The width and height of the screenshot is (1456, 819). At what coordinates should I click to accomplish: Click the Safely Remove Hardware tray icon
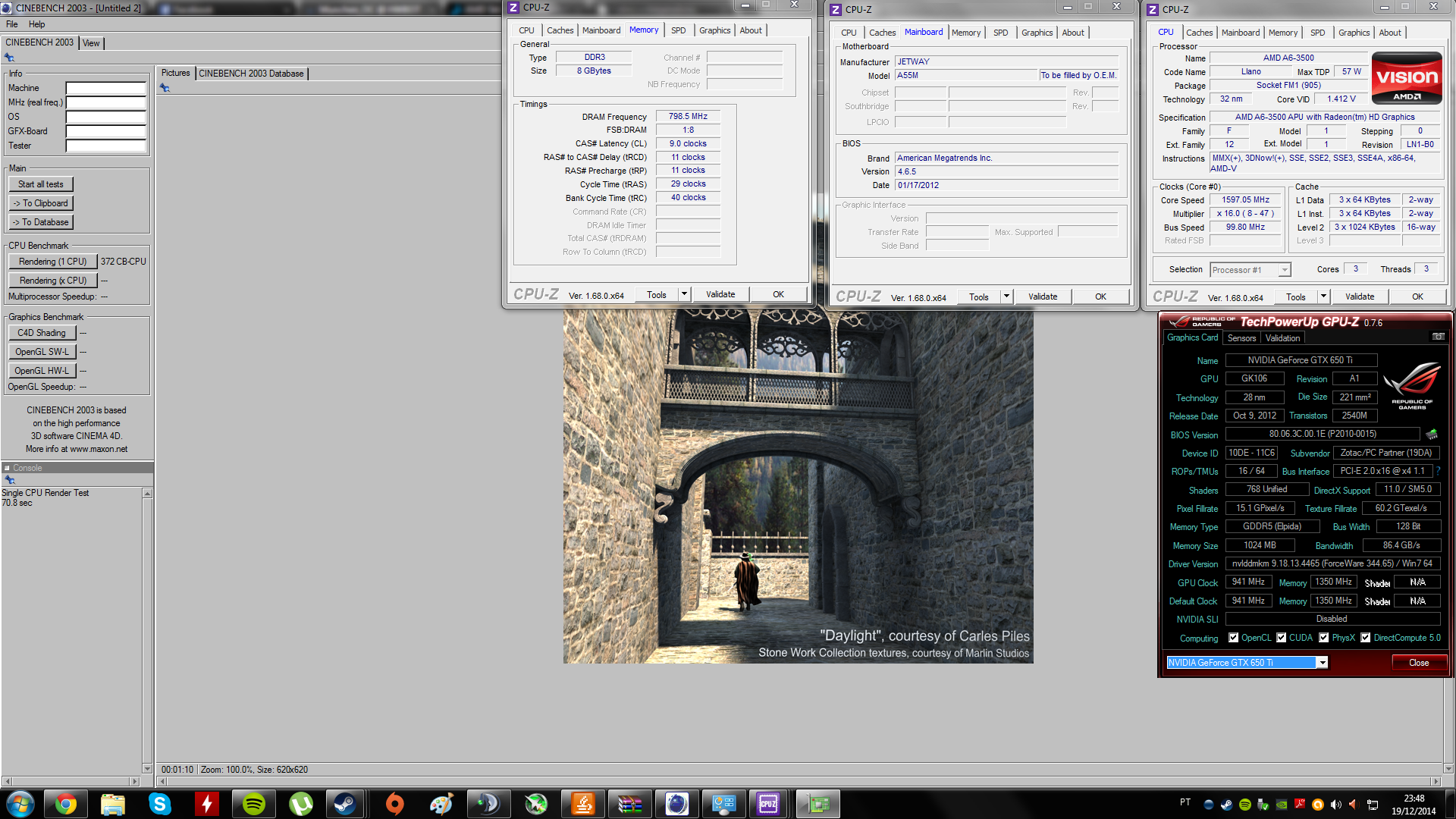(x=1263, y=805)
